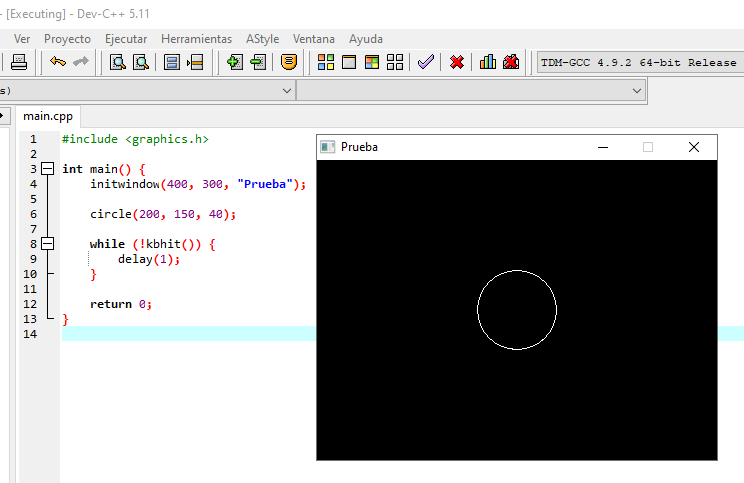Click the Prueba window title icon
This screenshot has width=744, height=483.
pyautogui.click(x=327, y=147)
